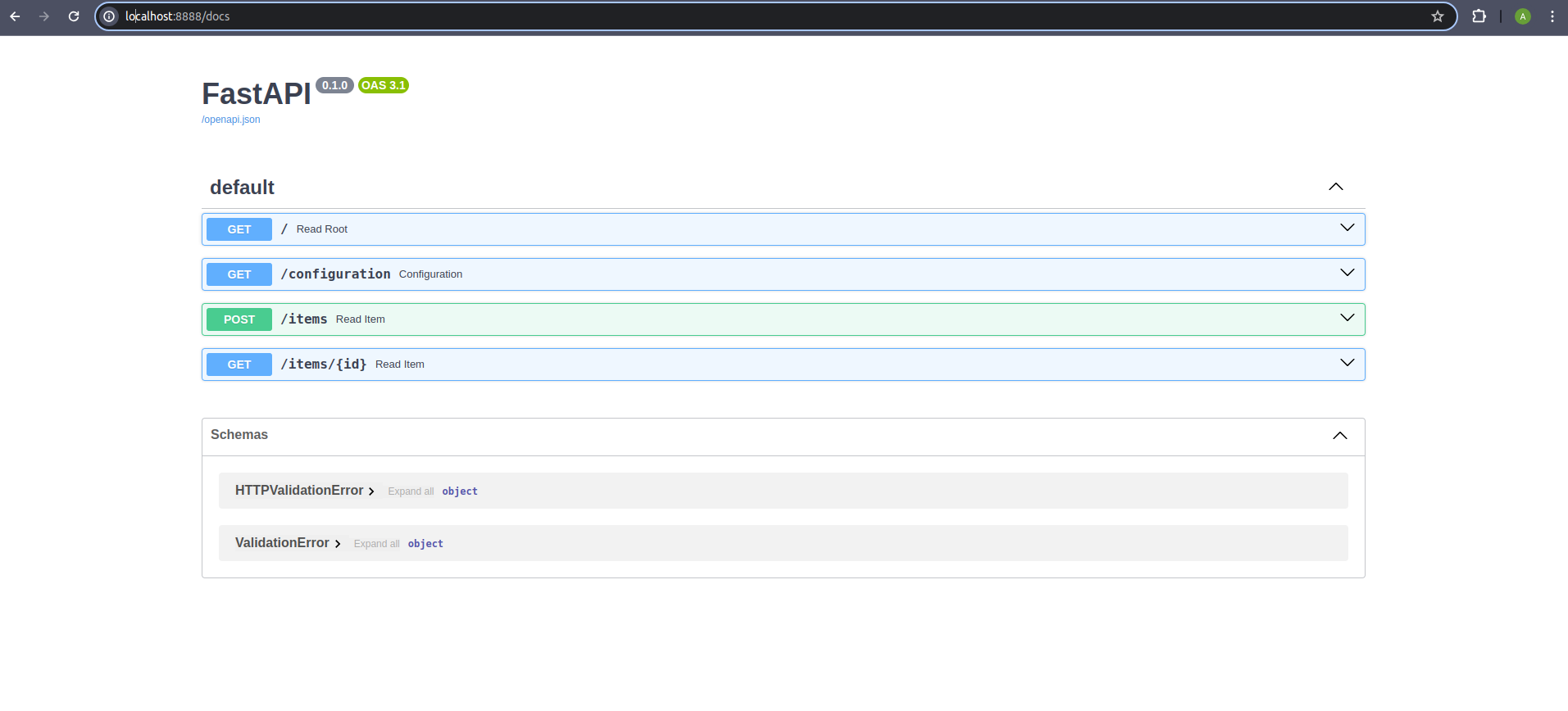Click the /items path on POST row
This screenshot has height=711, width=1568.
coord(304,319)
